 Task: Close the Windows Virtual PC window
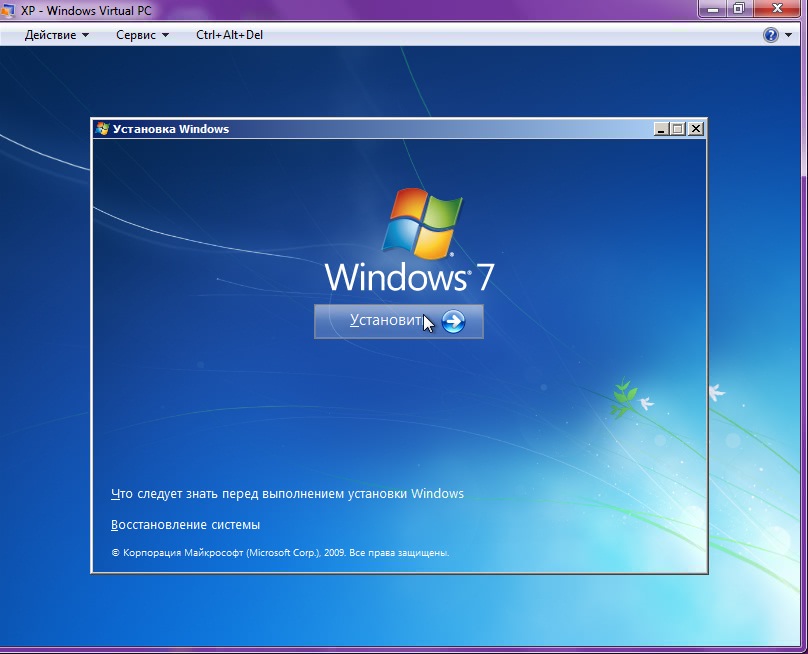point(778,9)
